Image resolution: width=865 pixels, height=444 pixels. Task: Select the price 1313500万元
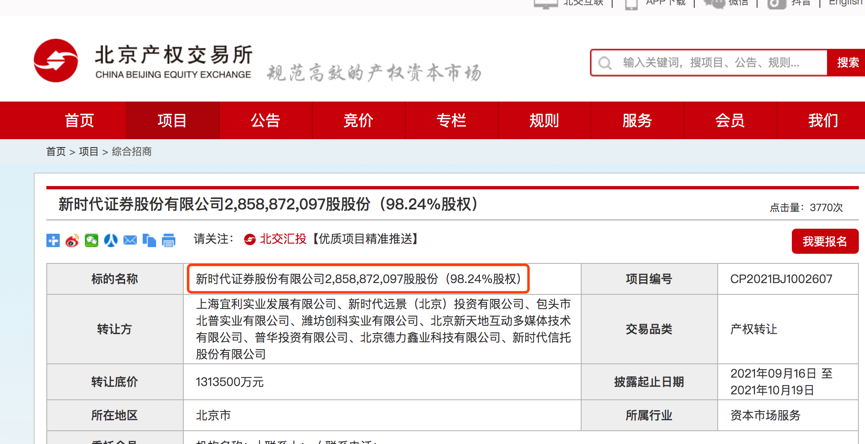230,382
